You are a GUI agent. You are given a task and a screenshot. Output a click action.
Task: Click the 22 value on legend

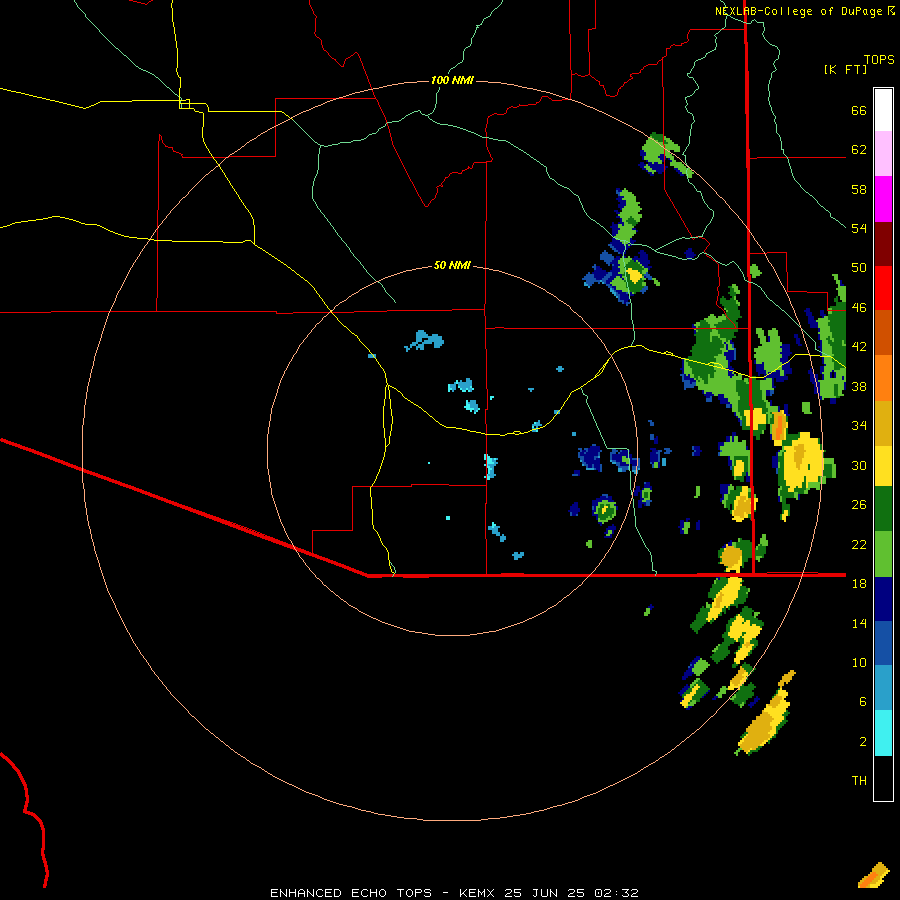[x=859, y=544]
